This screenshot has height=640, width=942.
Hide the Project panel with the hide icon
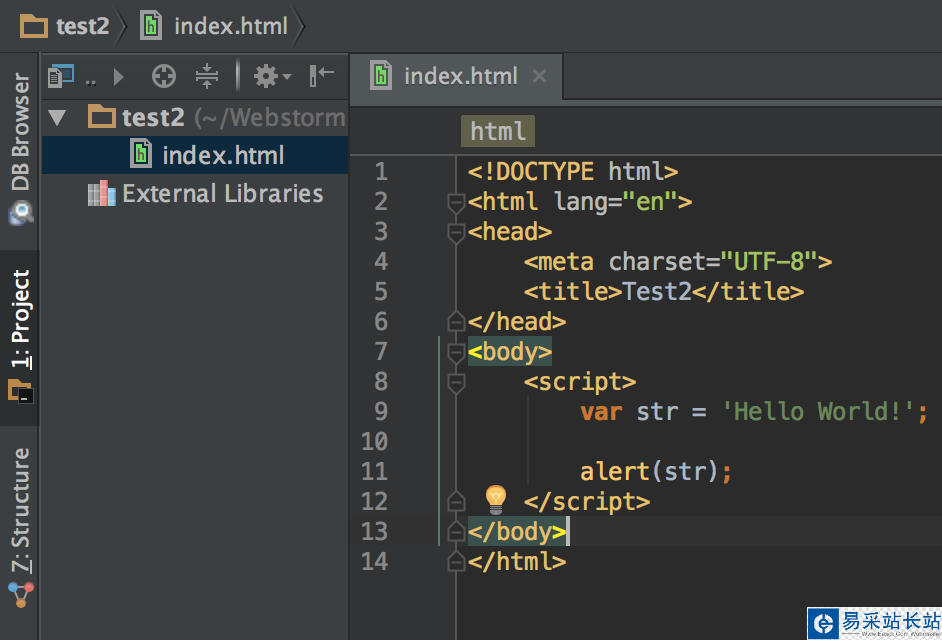click(321, 76)
